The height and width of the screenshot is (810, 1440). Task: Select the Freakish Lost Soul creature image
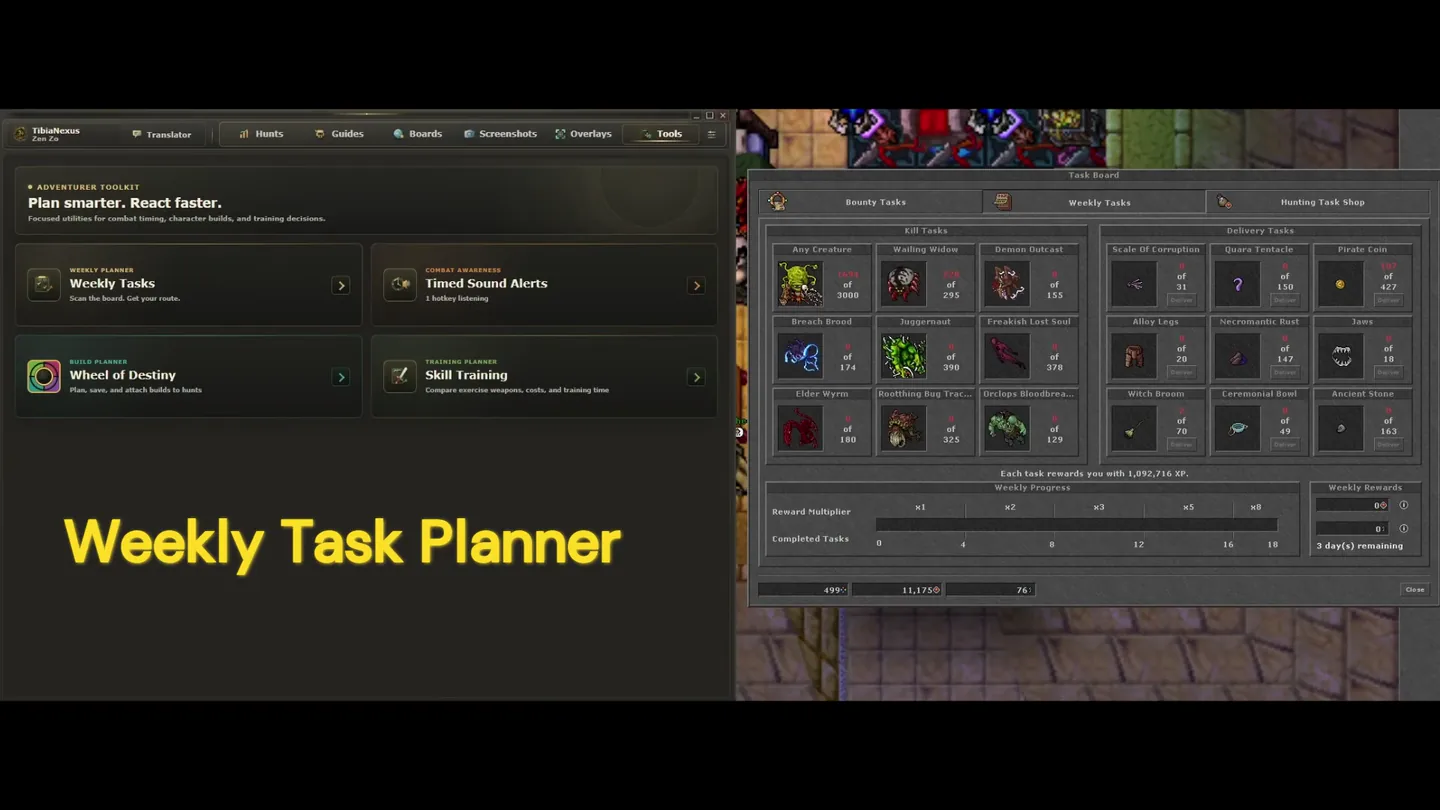click(x=1006, y=356)
